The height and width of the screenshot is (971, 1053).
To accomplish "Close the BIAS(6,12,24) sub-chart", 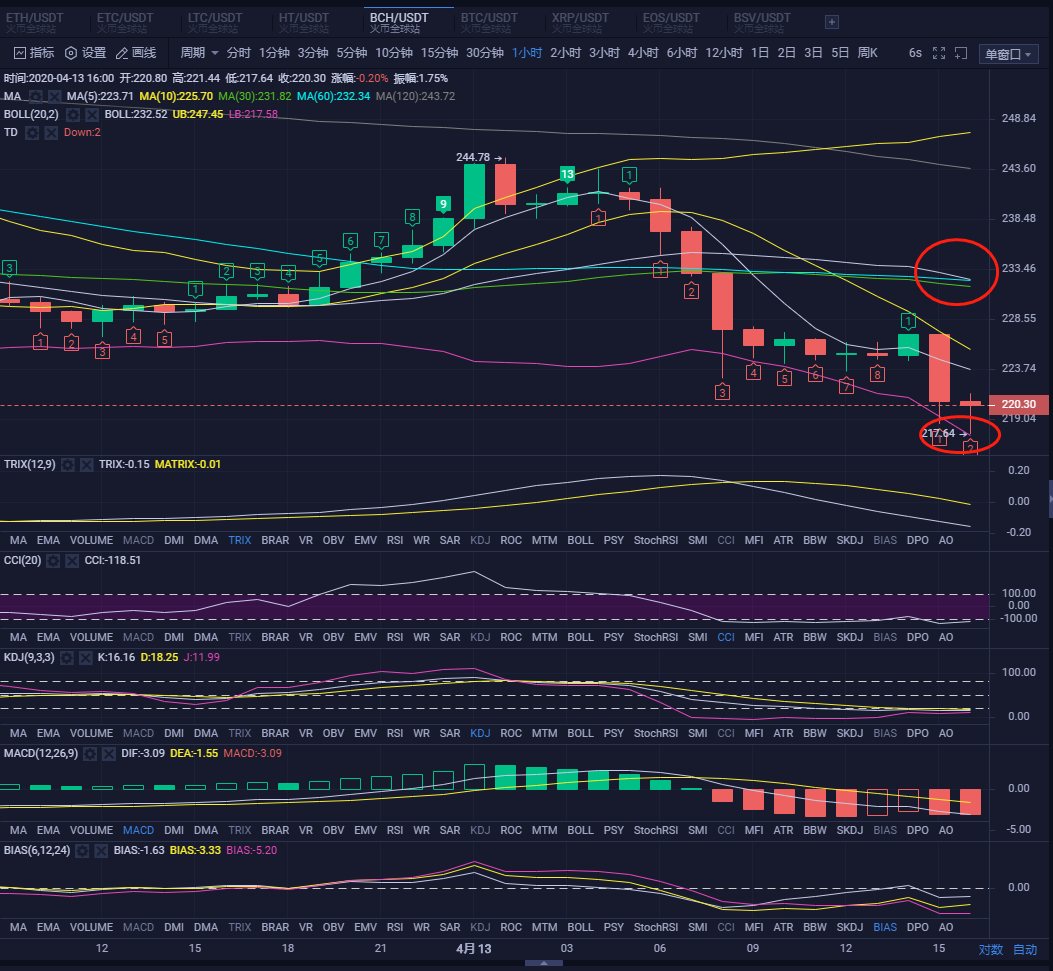I will (101, 851).
